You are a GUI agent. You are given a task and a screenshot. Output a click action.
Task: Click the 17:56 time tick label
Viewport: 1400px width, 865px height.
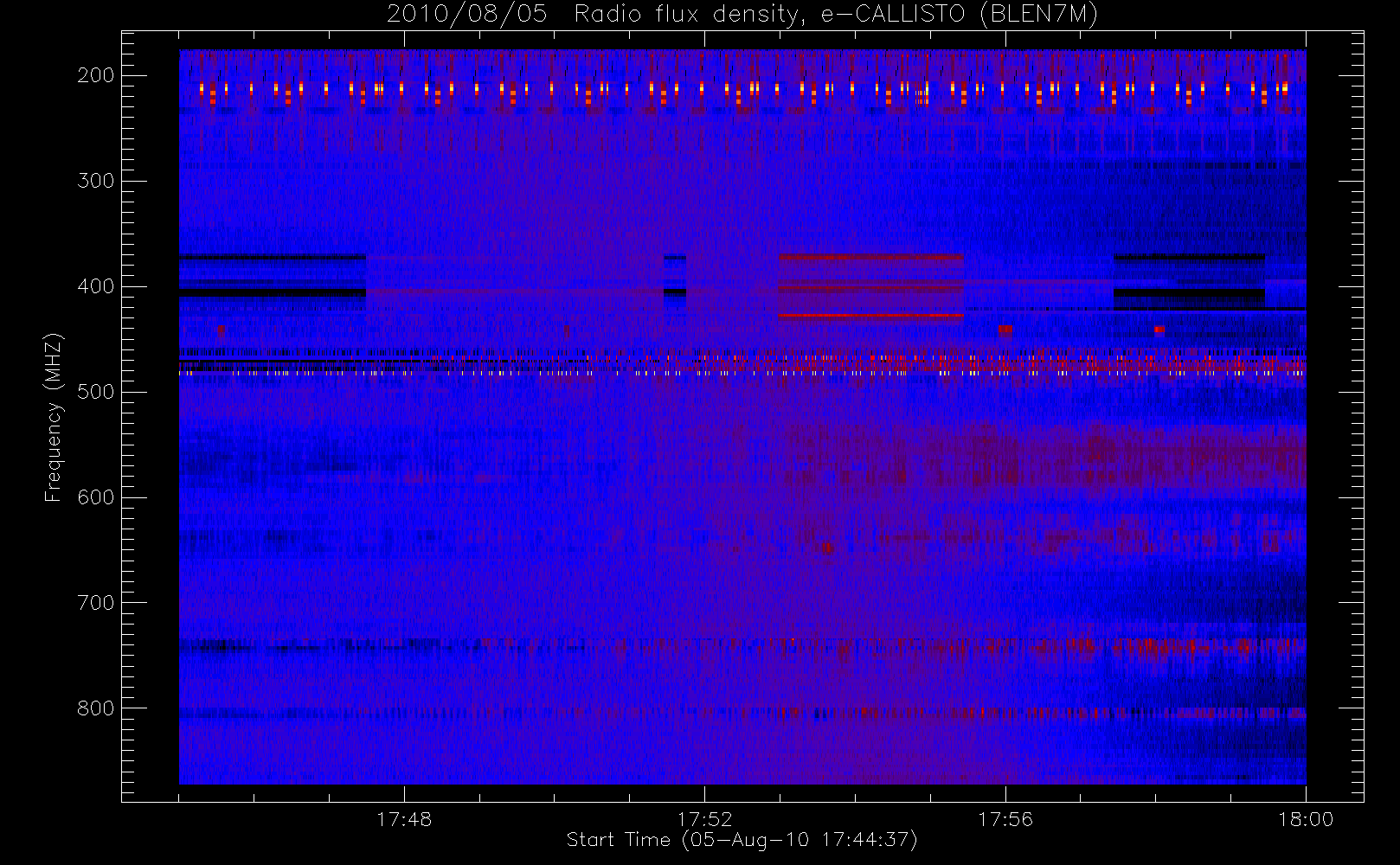(x=1005, y=819)
